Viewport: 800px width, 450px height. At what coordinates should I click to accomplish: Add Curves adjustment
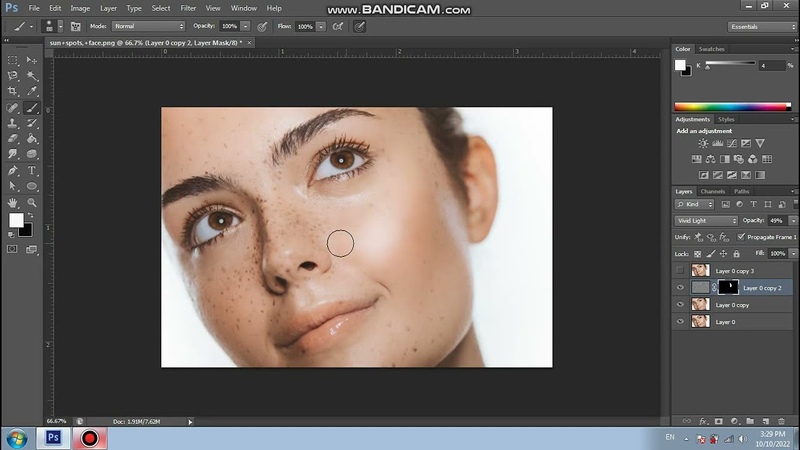(732, 143)
